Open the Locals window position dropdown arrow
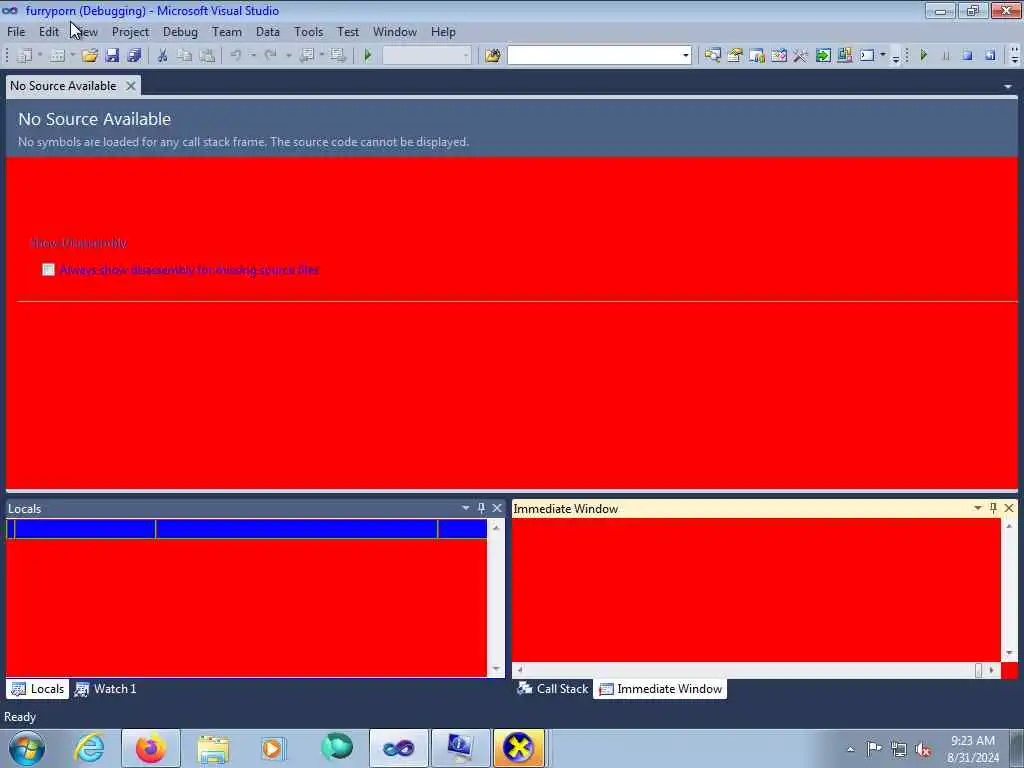 click(466, 507)
